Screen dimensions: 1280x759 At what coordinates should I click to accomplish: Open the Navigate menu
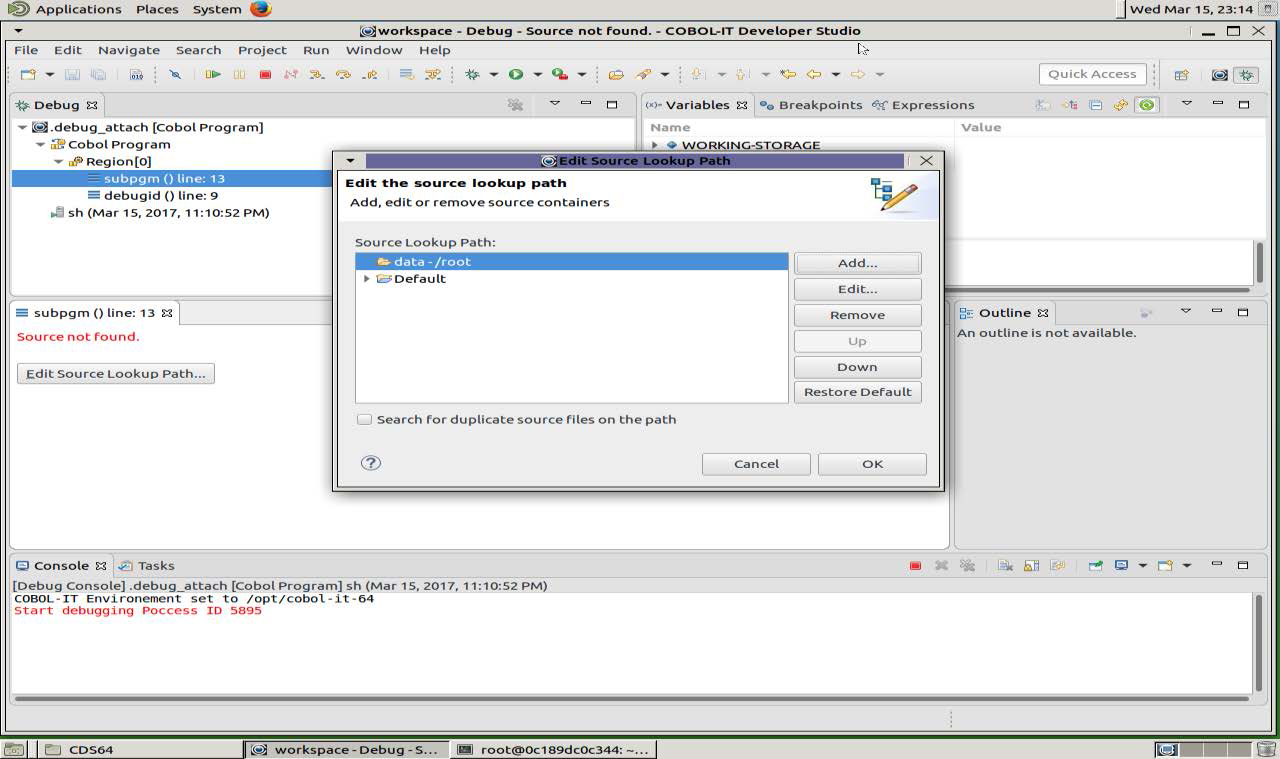[x=129, y=50]
